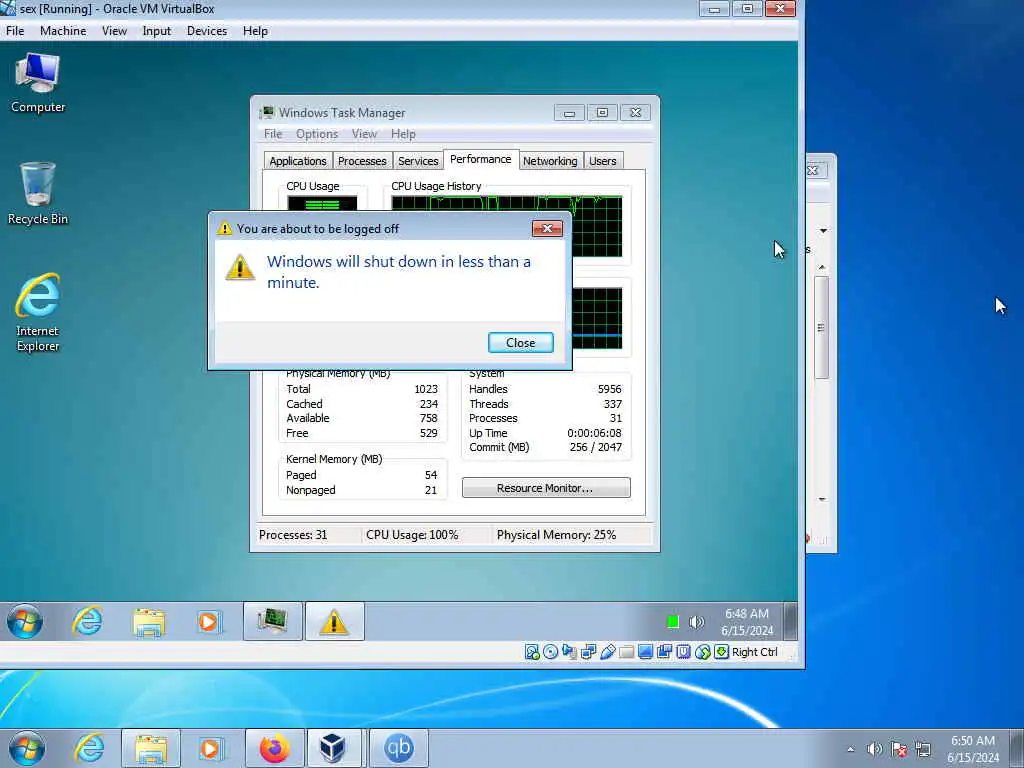This screenshot has width=1024, height=768.
Task: Switch to the Processes tab
Action: point(362,161)
